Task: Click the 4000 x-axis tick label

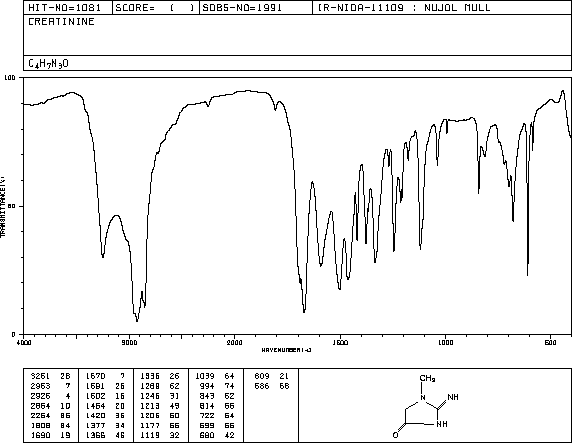Action: pyautogui.click(x=24, y=342)
